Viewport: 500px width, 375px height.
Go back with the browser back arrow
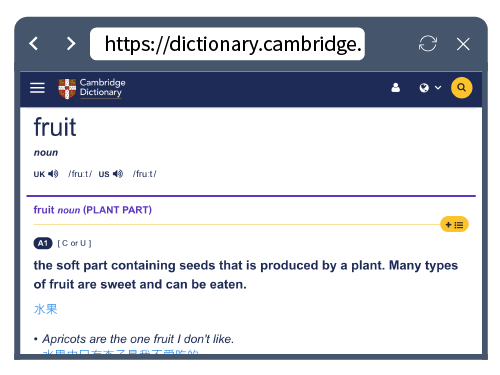[33, 44]
